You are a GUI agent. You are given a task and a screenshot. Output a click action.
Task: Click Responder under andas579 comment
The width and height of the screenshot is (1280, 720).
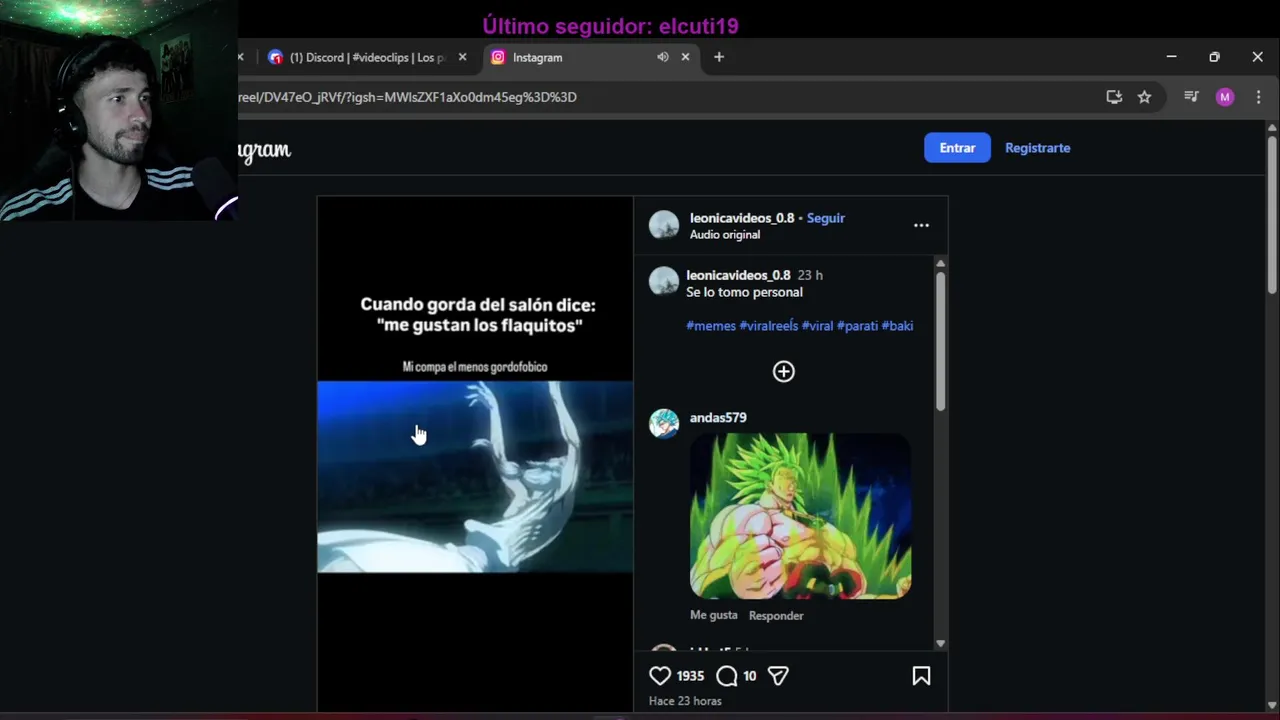(x=776, y=616)
